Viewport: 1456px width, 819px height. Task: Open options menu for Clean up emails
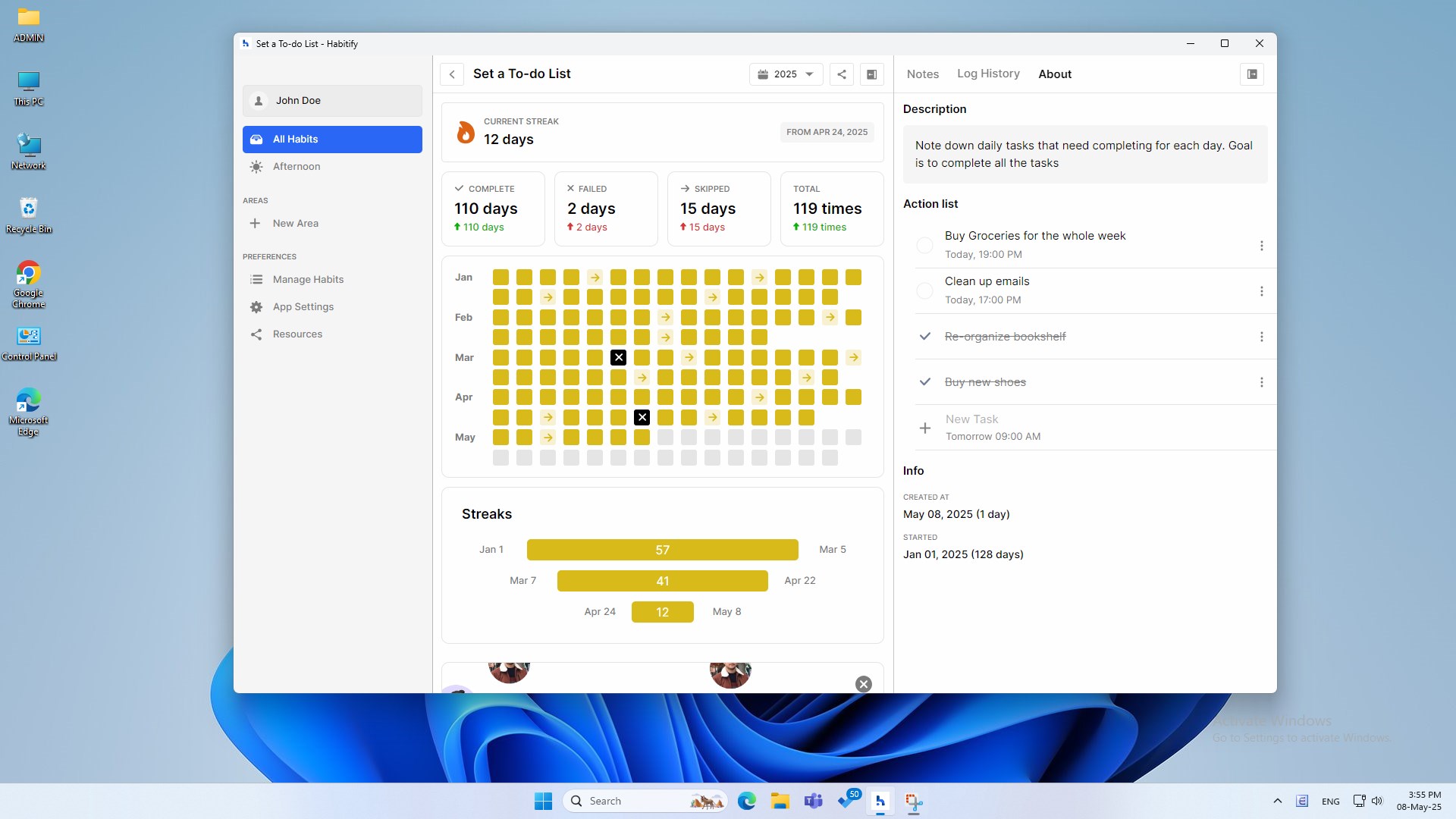(x=1261, y=291)
